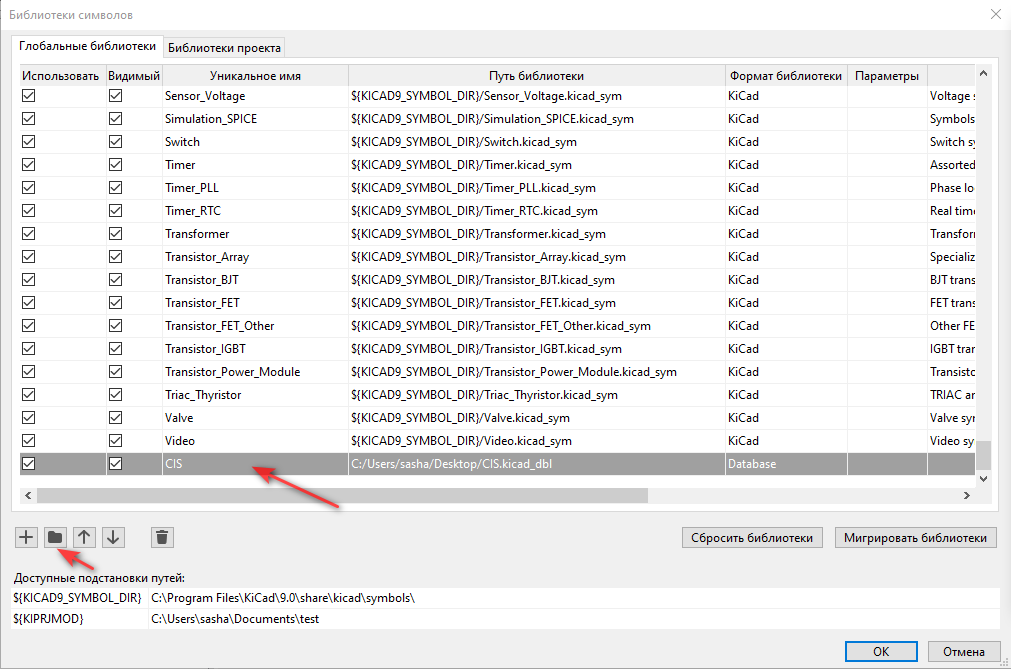
Task: Click the folder icon to browse libraries
Action: 56,537
